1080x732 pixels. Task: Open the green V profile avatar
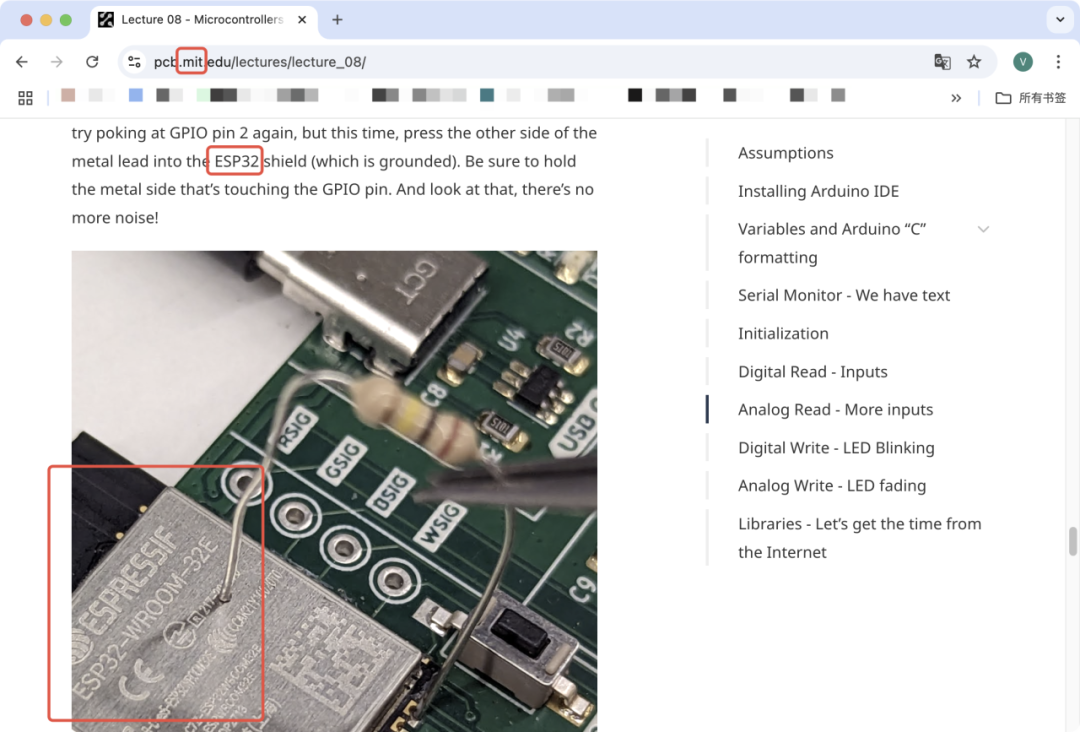click(x=1023, y=62)
